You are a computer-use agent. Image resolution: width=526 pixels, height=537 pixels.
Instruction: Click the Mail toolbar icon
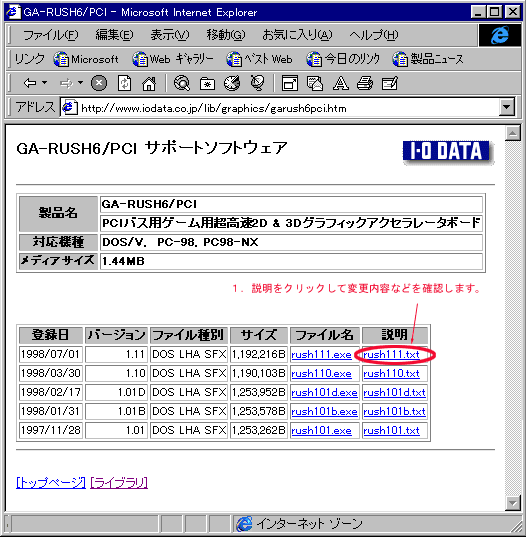tap(315, 83)
